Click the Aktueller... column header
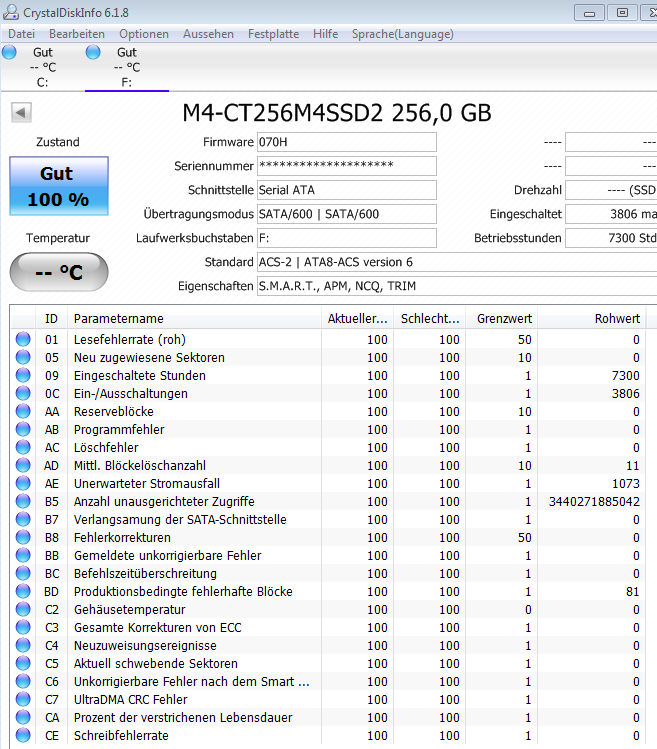The width and height of the screenshot is (657, 749). pyautogui.click(x=357, y=319)
